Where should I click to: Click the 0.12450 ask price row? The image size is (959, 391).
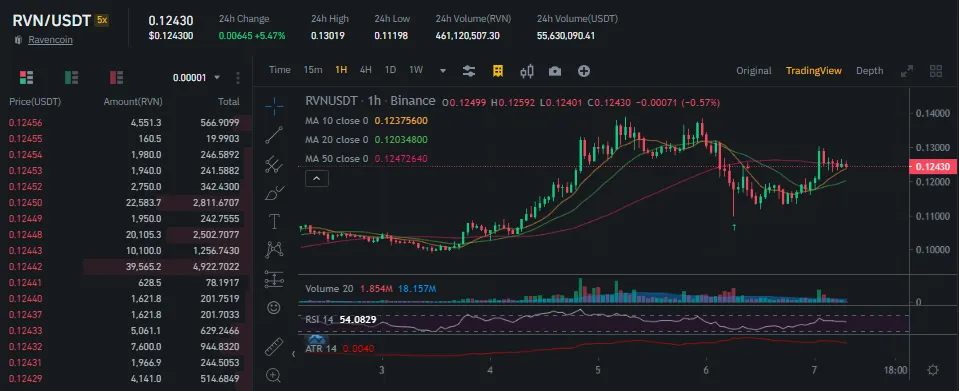coord(126,203)
